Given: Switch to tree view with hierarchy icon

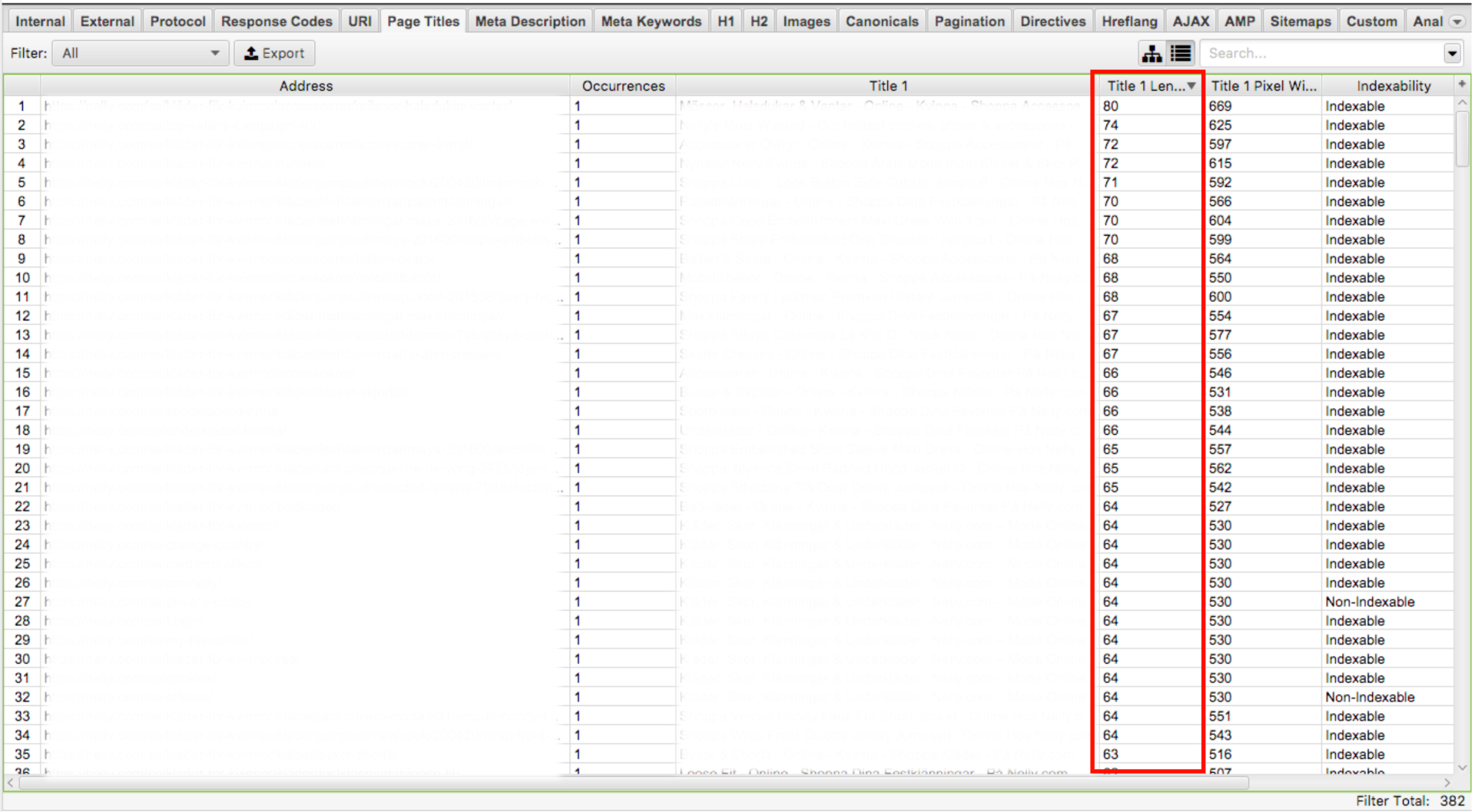Looking at the screenshot, I should [1151, 54].
